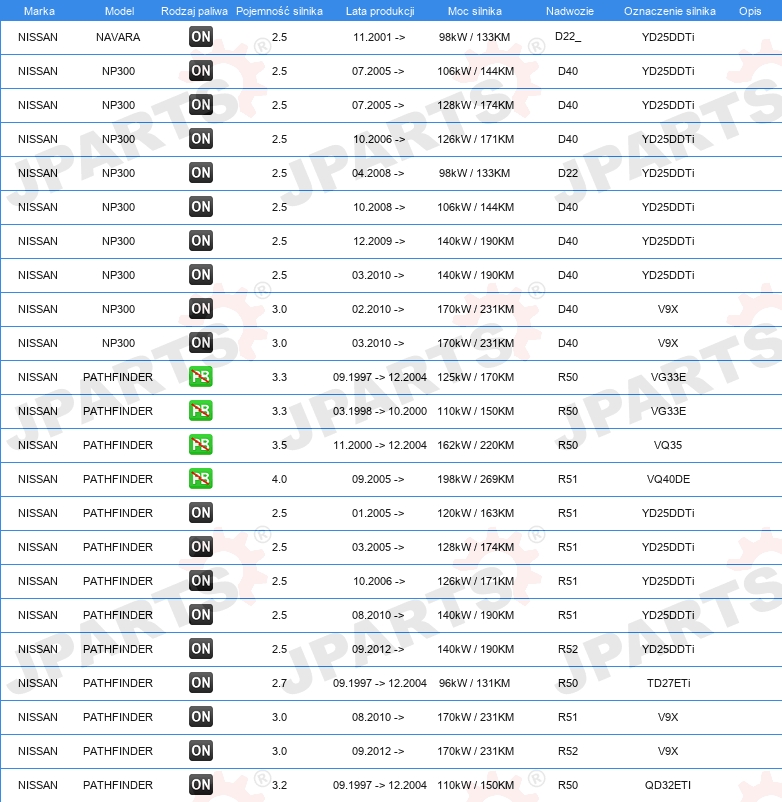The height and width of the screenshot is (802, 782).
Task: Select the 11.2001 -> production date cell
Action: click(379, 37)
